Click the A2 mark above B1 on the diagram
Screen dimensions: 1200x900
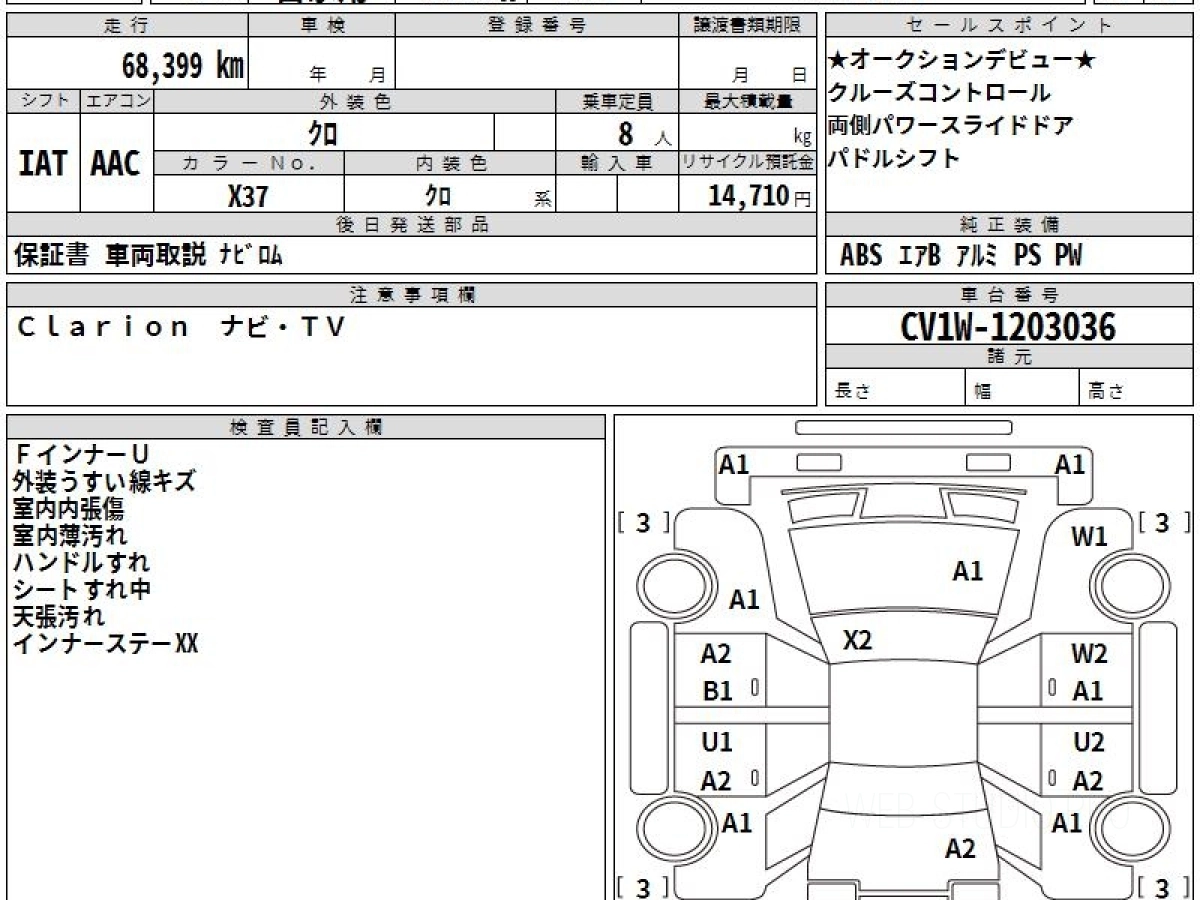point(716,654)
